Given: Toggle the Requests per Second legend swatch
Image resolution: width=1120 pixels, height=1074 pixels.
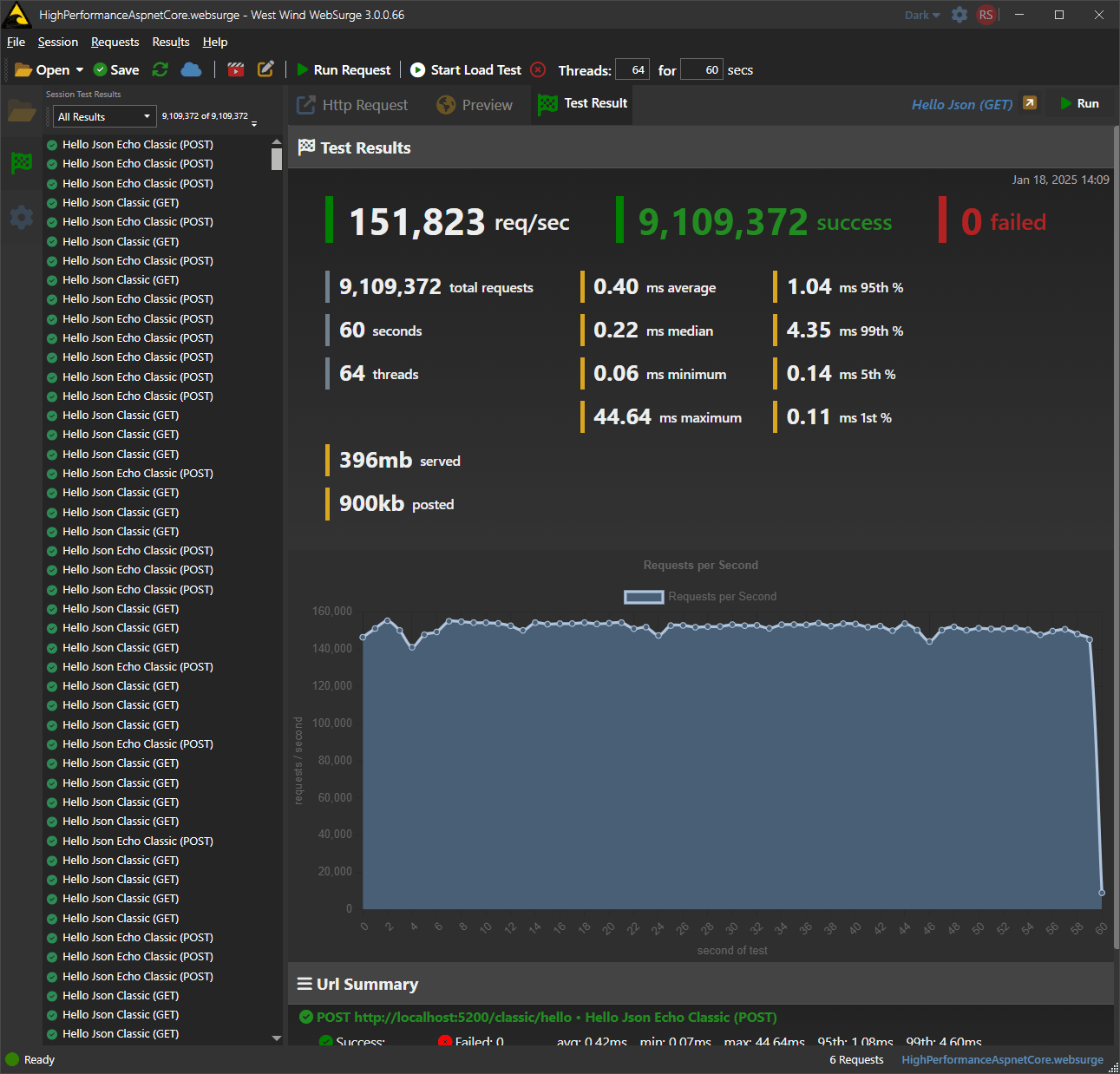Looking at the screenshot, I should [x=644, y=597].
